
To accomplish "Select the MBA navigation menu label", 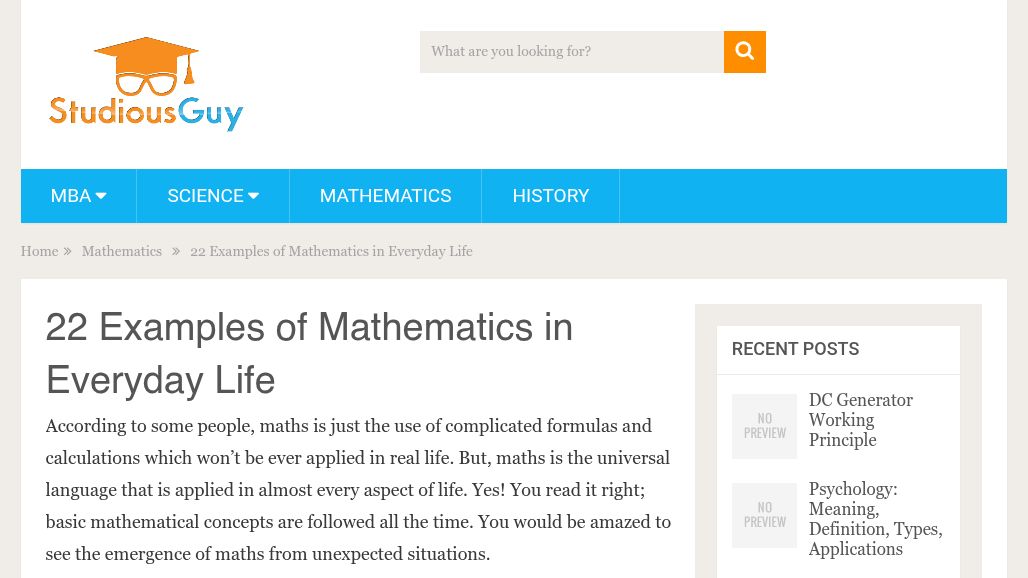I will pyautogui.click(x=70, y=196).
